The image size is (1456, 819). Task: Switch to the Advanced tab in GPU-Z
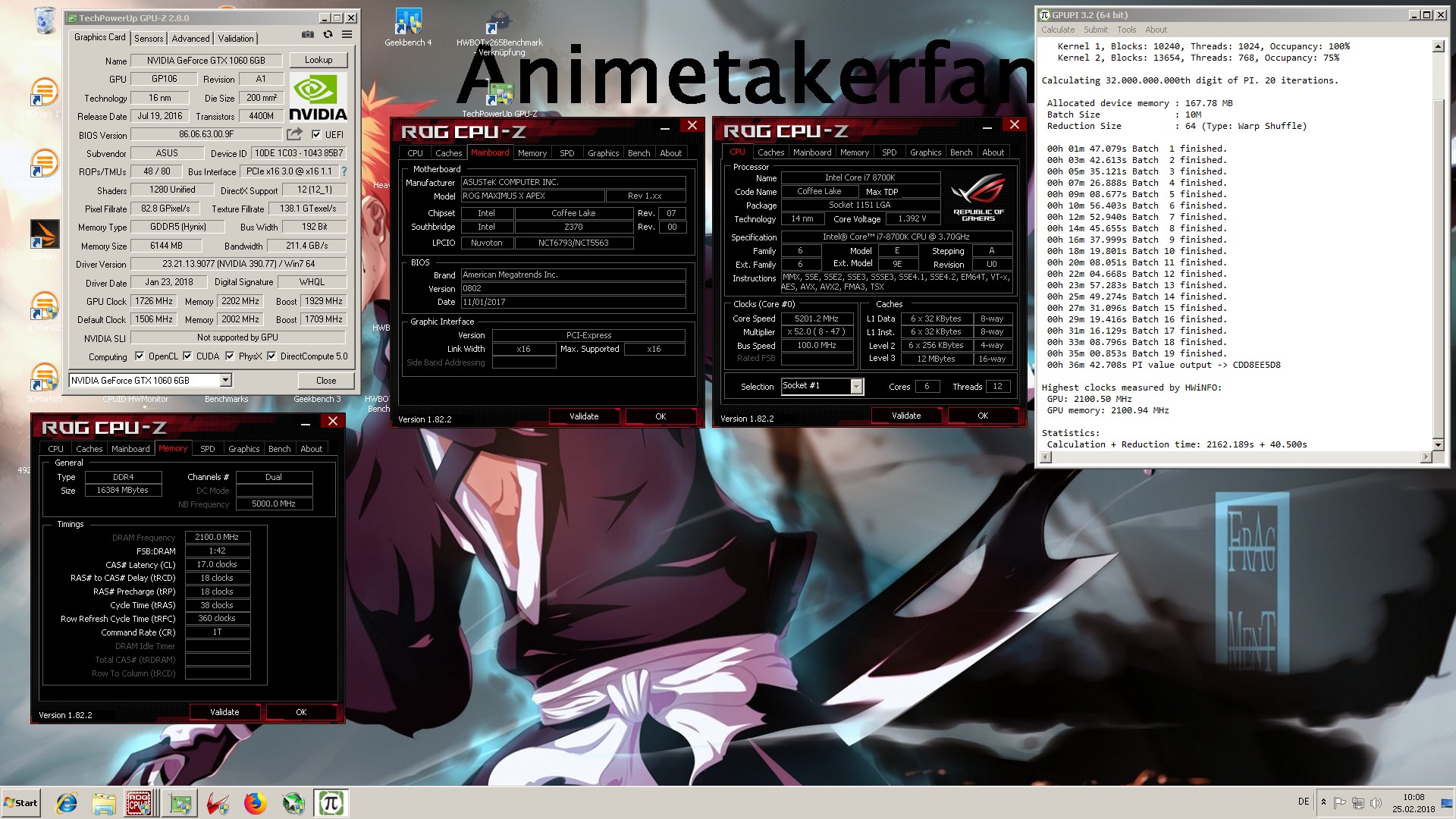click(190, 38)
